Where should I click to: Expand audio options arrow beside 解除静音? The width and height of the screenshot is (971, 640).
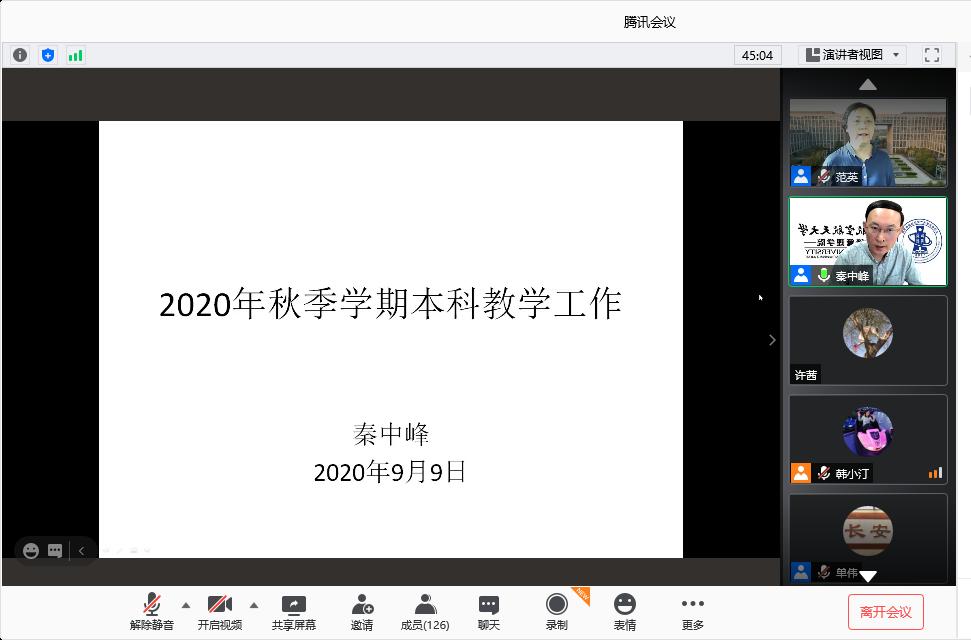click(x=185, y=605)
